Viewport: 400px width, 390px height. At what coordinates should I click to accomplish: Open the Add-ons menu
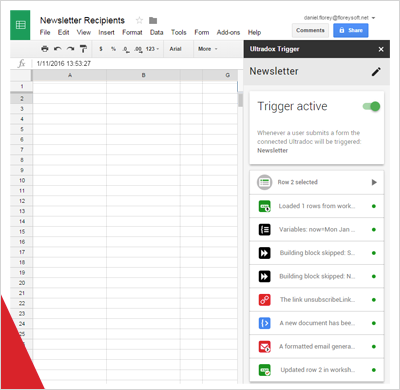click(x=228, y=32)
